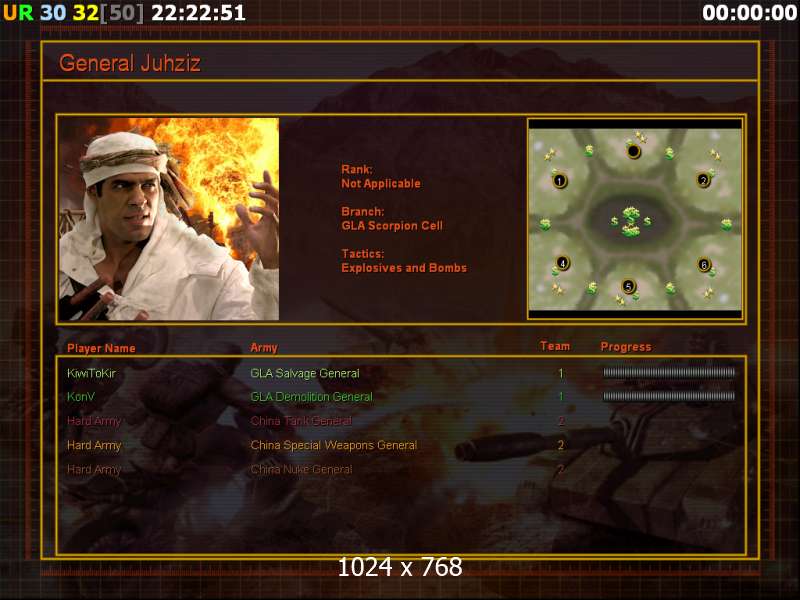Screen dimensions: 800x600
Task: Click 'Hard Army' name beside China Tank General
Action: pos(94,421)
